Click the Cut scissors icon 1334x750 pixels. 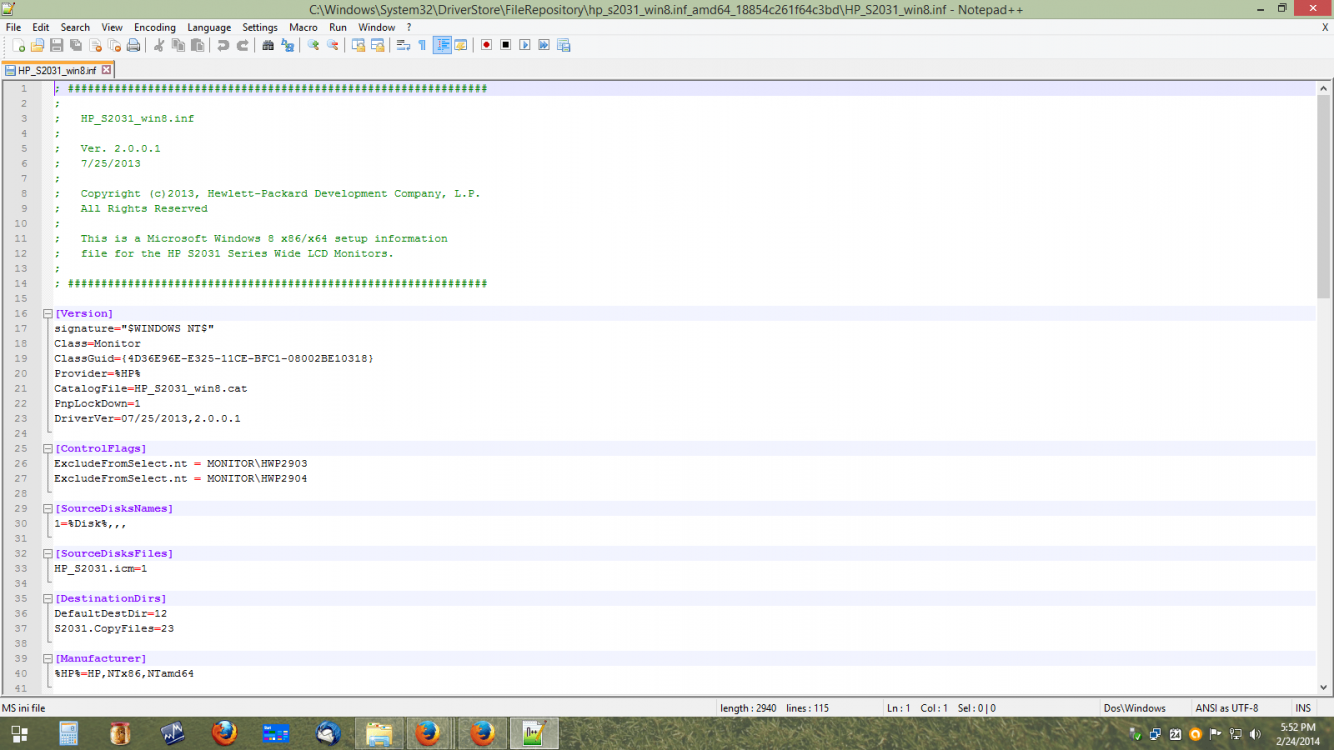[x=158, y=46]
